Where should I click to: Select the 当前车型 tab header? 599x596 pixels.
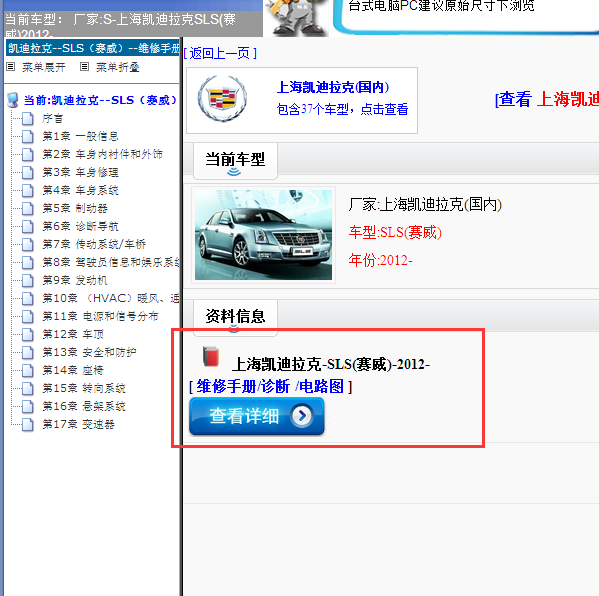pyautogui.click(x=235, y=160)
